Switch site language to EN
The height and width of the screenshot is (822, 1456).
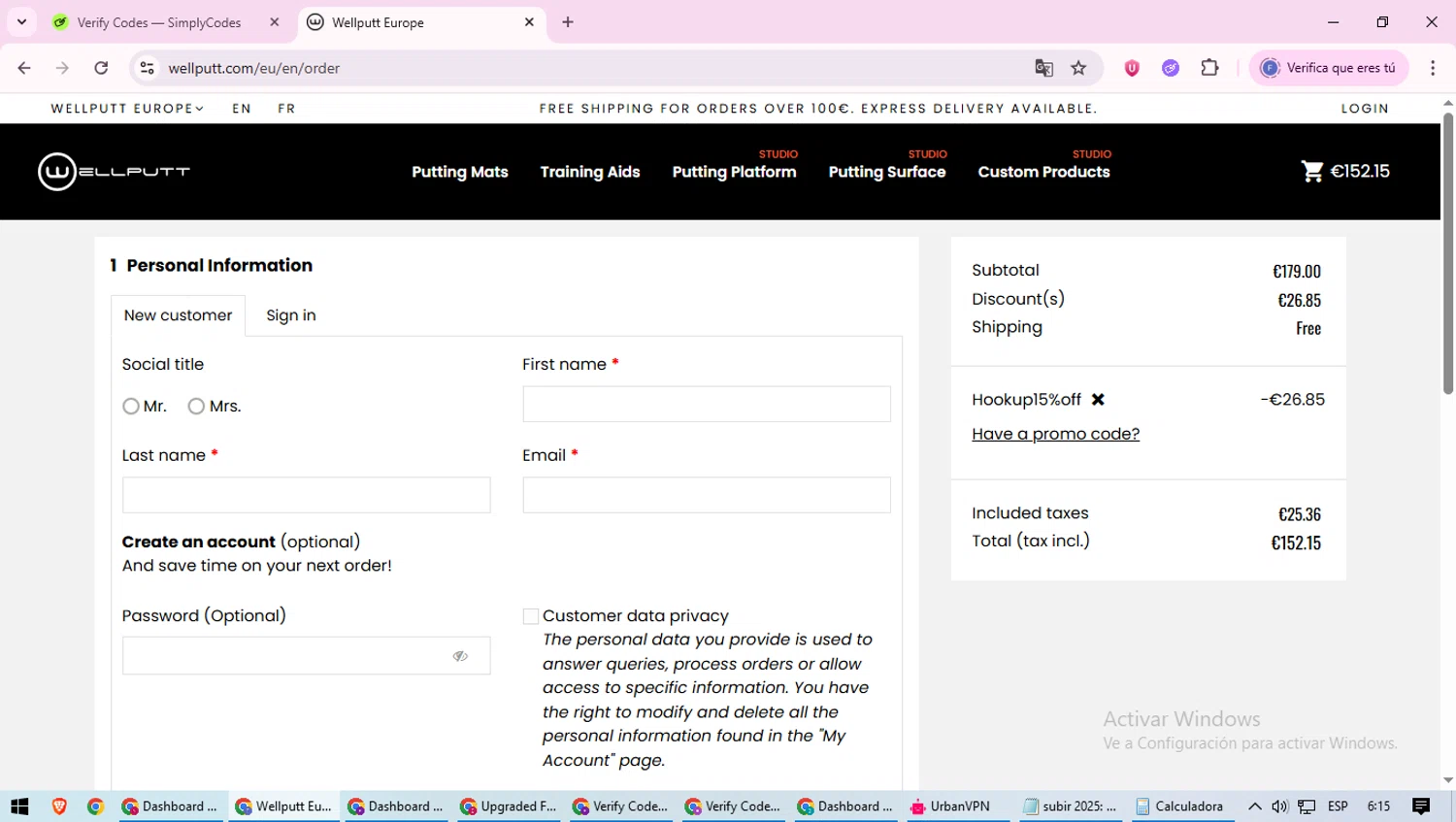point(242,109)
